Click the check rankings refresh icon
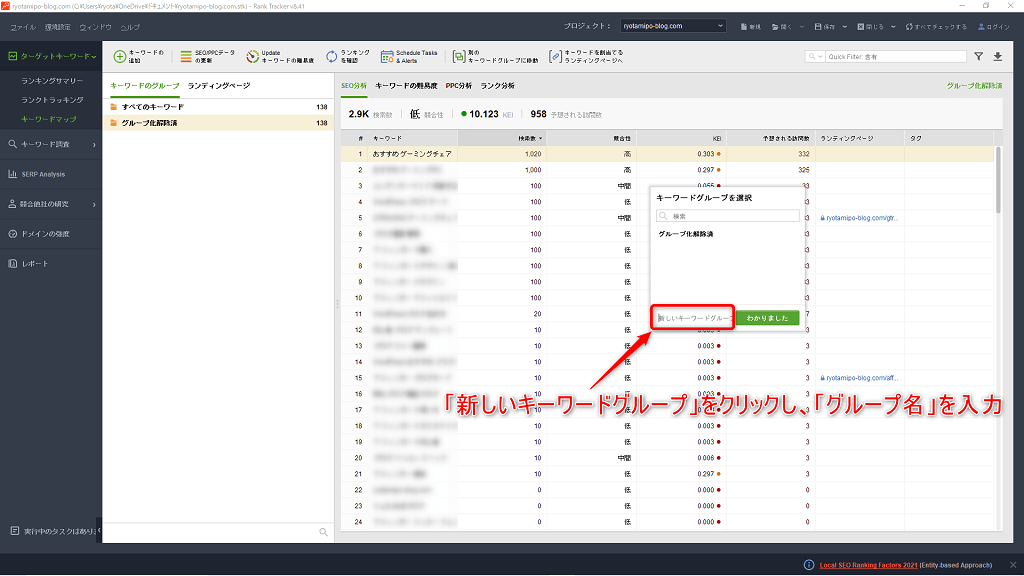Screen dimensions: 1024x576 (332, 57)
